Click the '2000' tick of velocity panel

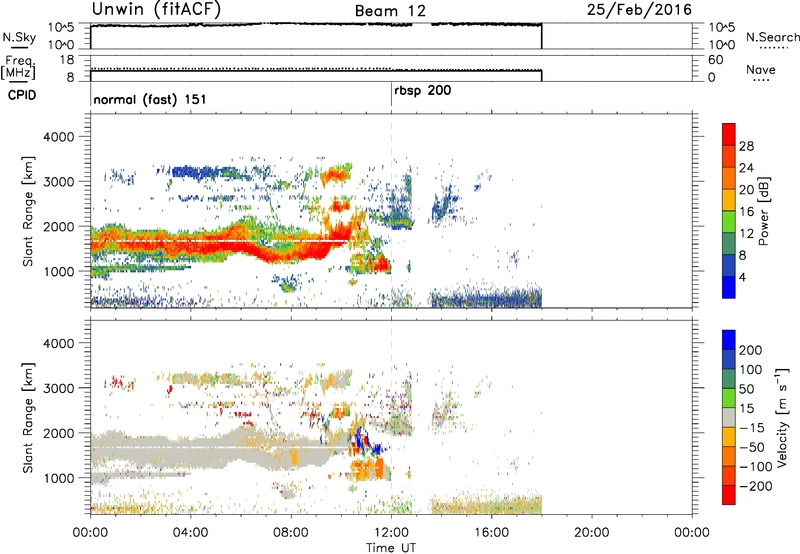(58, 433)
